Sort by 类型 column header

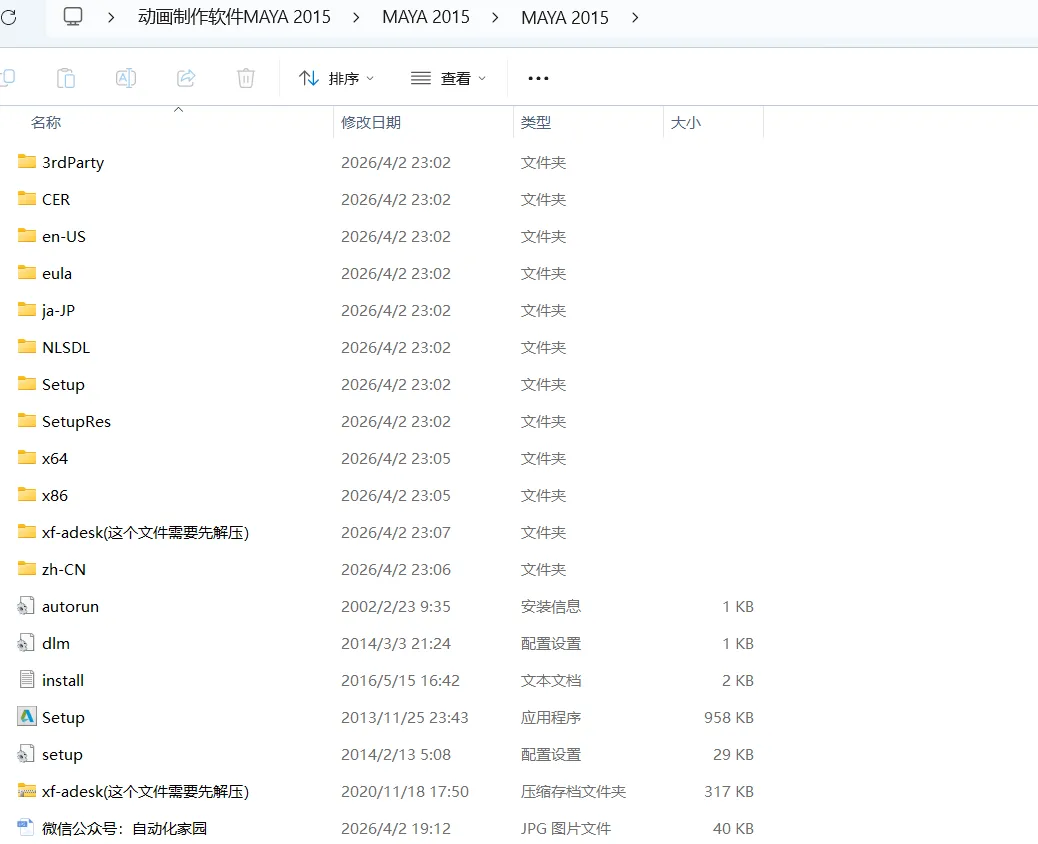pos(536,122)
